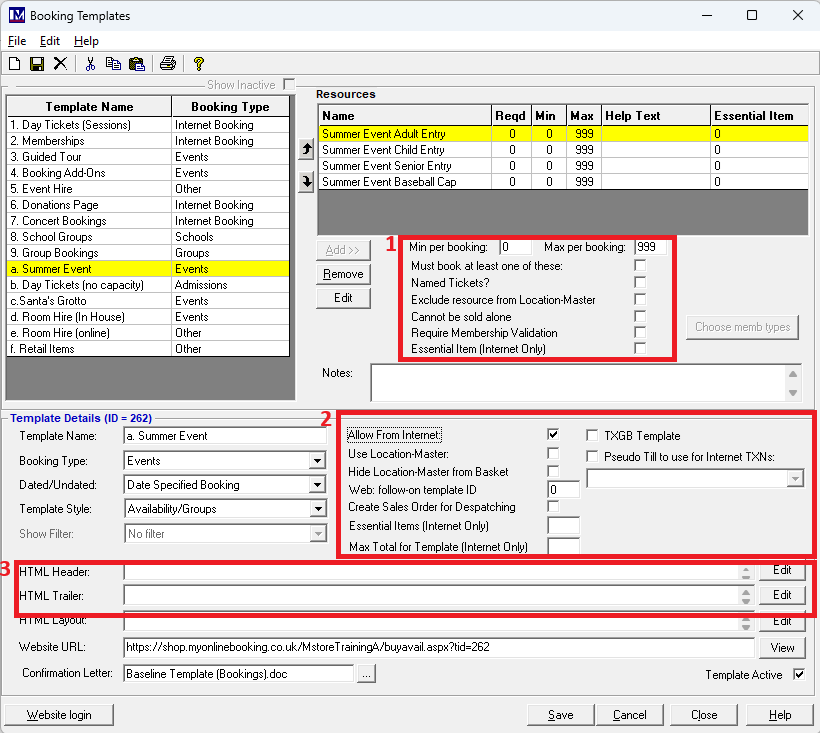Tick Exclude resource from Location-Master
This screenshot has width=820, height=733.
pyautogui.click(x=640, y=299)
